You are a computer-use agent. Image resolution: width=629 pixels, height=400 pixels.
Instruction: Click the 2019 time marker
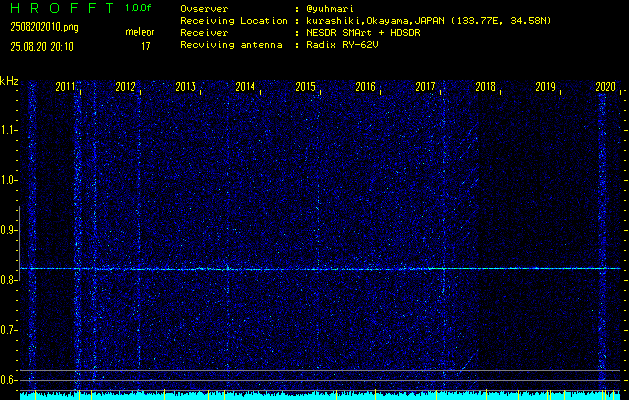pyautogui.click(x=546, y=87)
